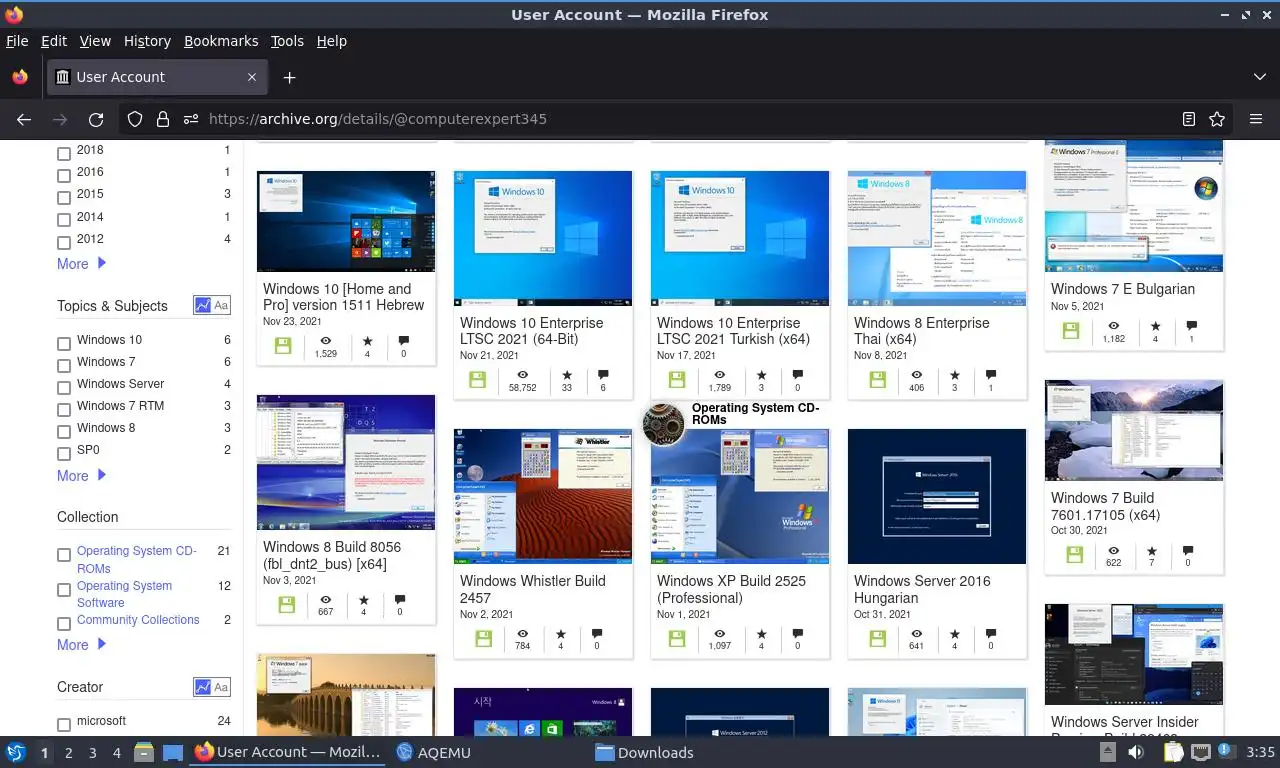This screenshot has height=768, width=1280.
Task: Check the 2018 year filter checkbox
Action: (x=64, y=154)
